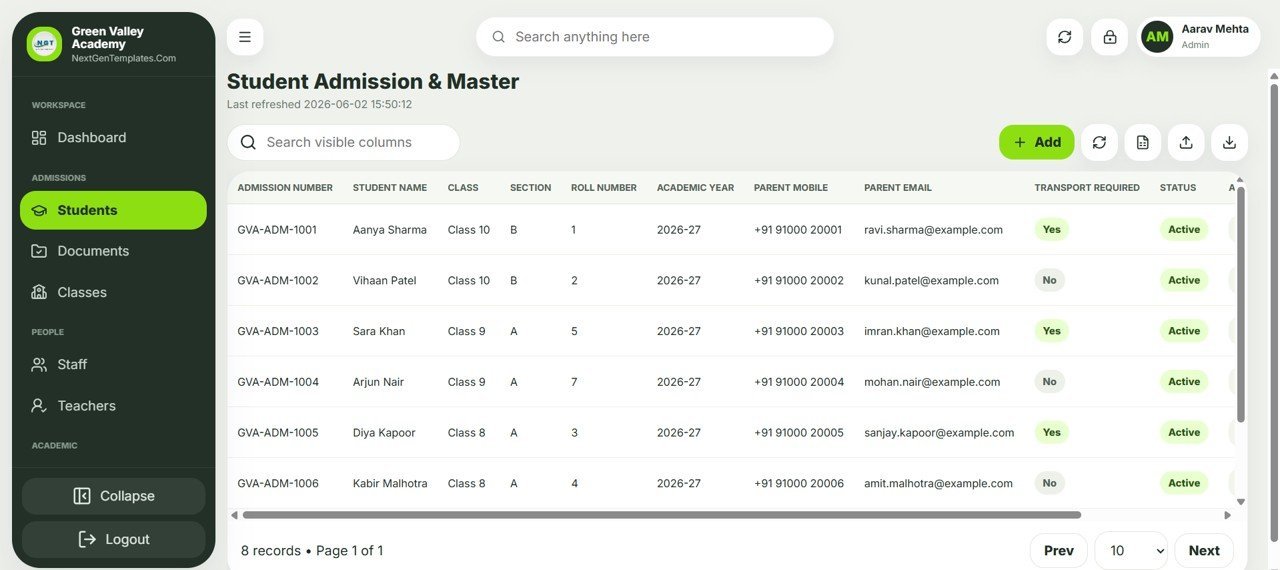Click the table vertical scrollbar thumb
Image resolution: width=1280 pixels, height=570 pixels.
[x=1241, y=304]
